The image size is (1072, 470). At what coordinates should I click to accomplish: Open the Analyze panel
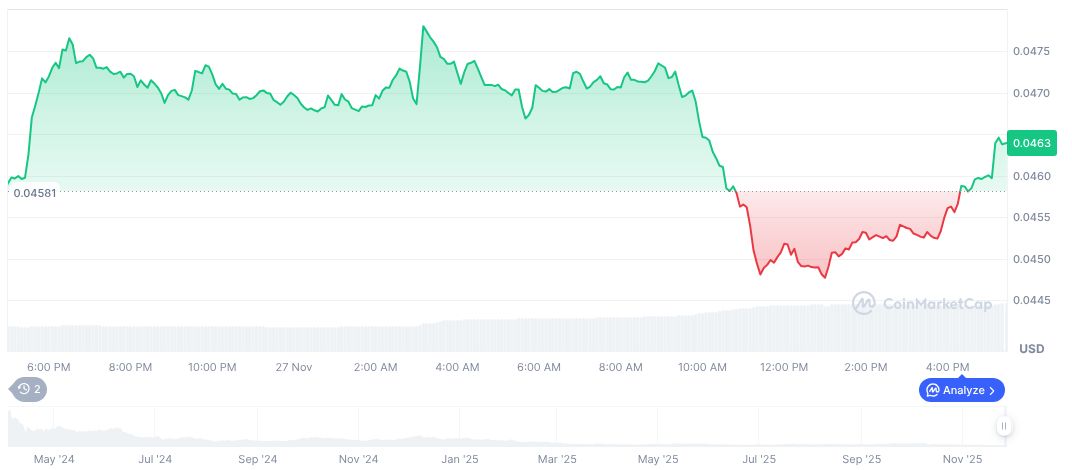click(x=961, y=390)
